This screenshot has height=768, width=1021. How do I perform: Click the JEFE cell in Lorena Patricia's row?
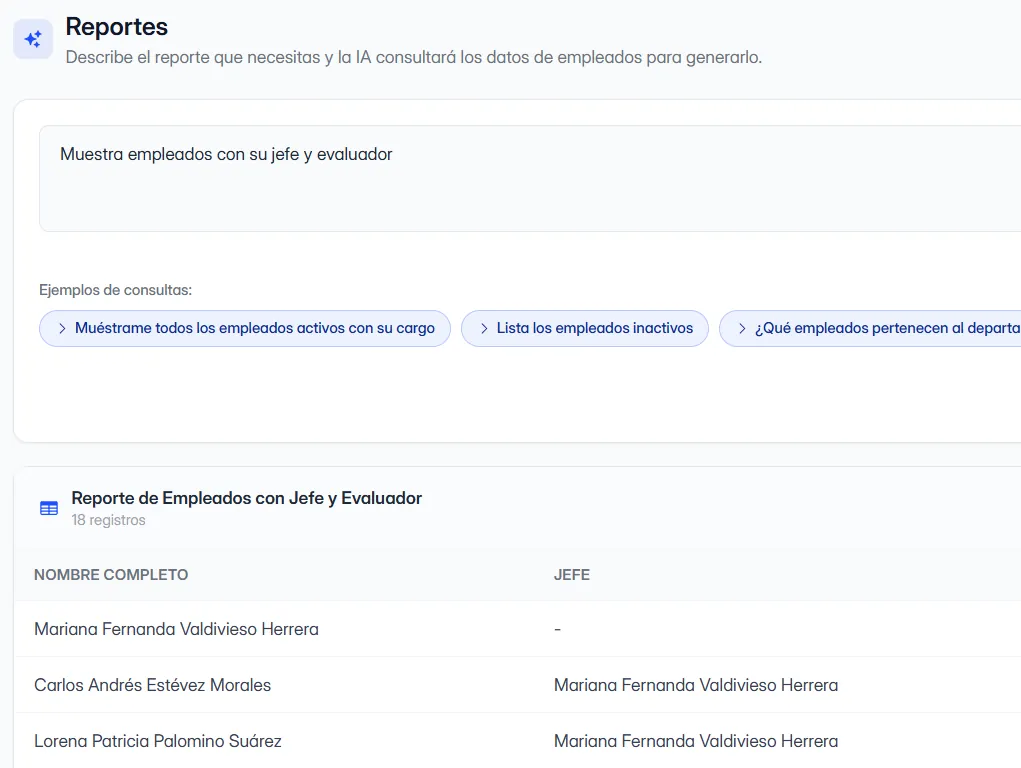(696, 741)
